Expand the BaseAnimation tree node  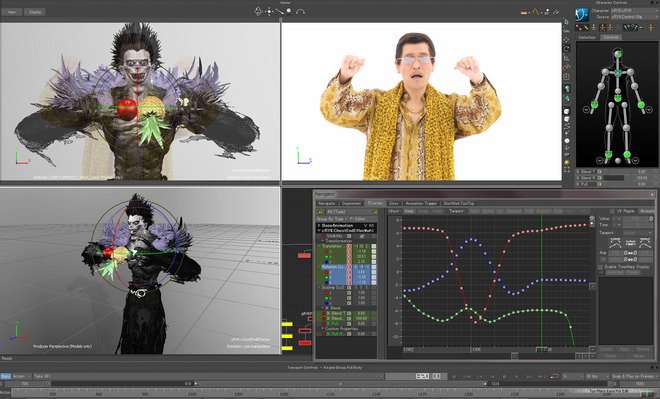coord(319,226)
